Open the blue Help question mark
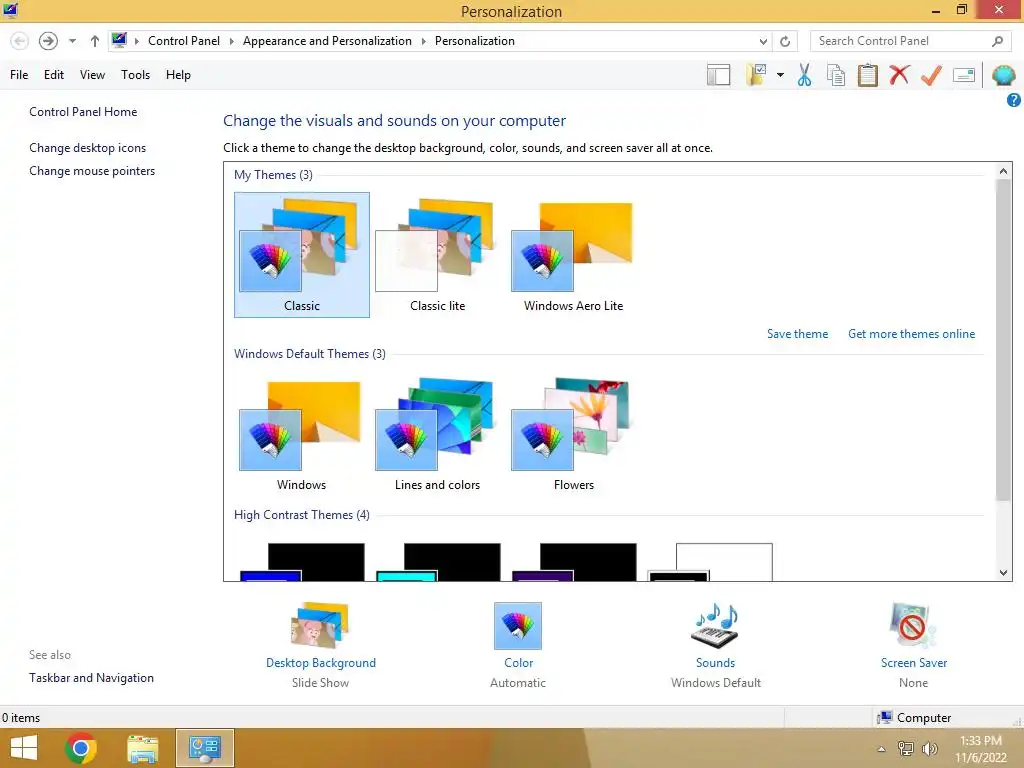Screen dimensions: 1024x768 click(x=1014, y=100)
